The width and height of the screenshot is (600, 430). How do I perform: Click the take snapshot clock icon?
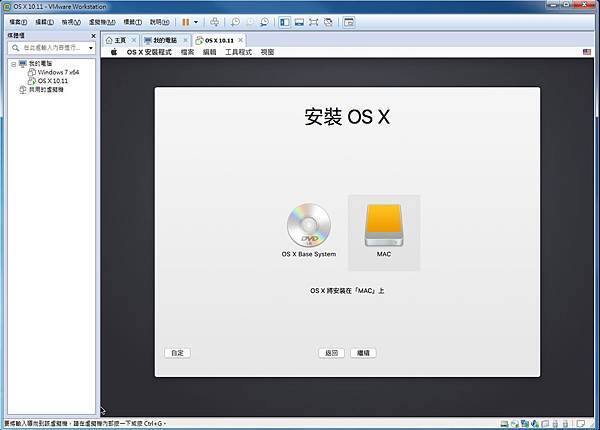[x=235, y=22]
